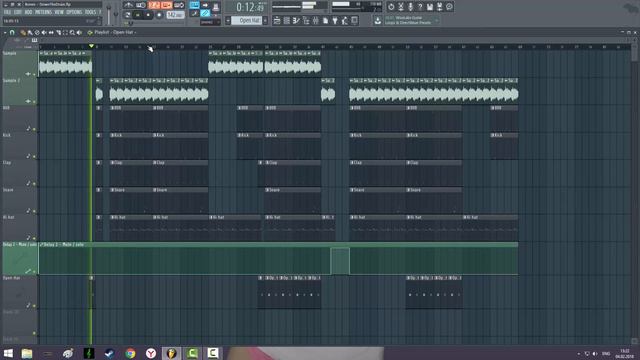
Task: Click the green playhead marker on the ruler
Action: [x=91, y=46]
